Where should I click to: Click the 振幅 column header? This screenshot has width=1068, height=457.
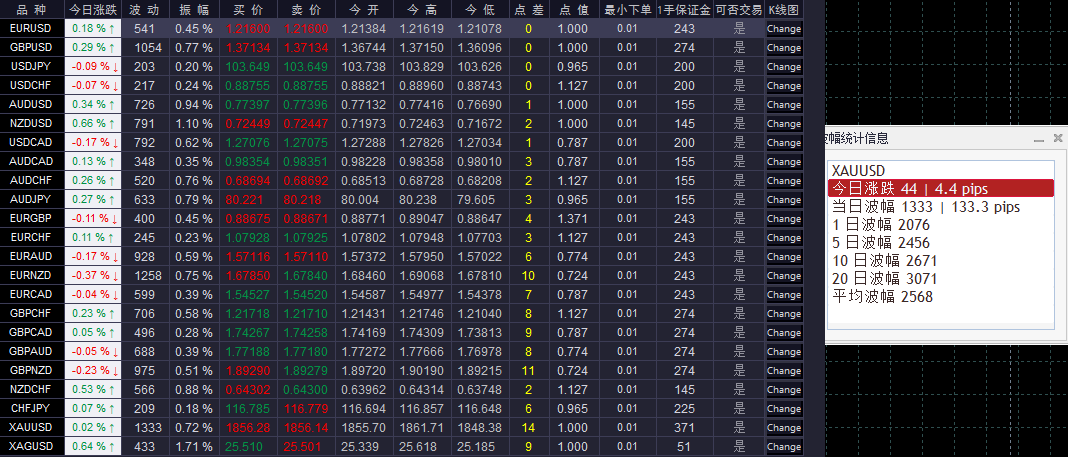(193, 10)
